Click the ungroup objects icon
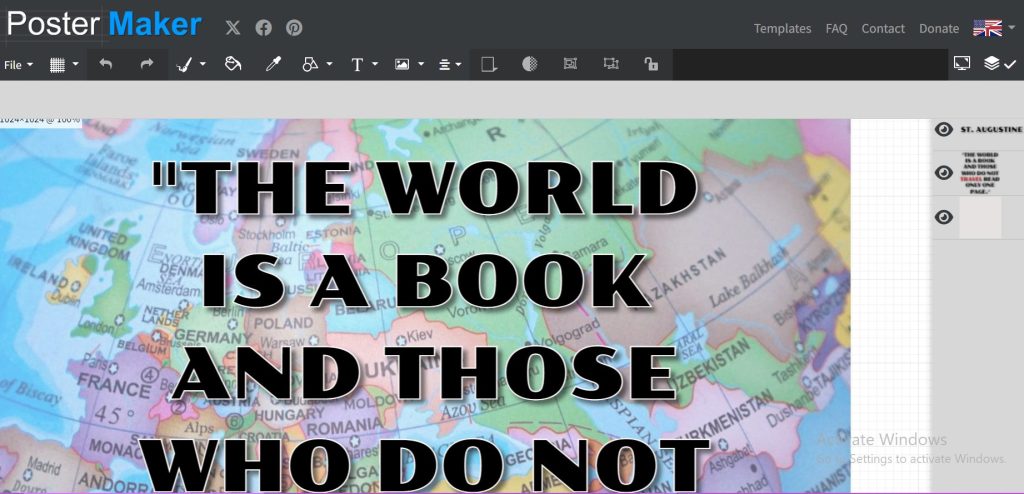 pyautogui.click(x=611, y=63)
